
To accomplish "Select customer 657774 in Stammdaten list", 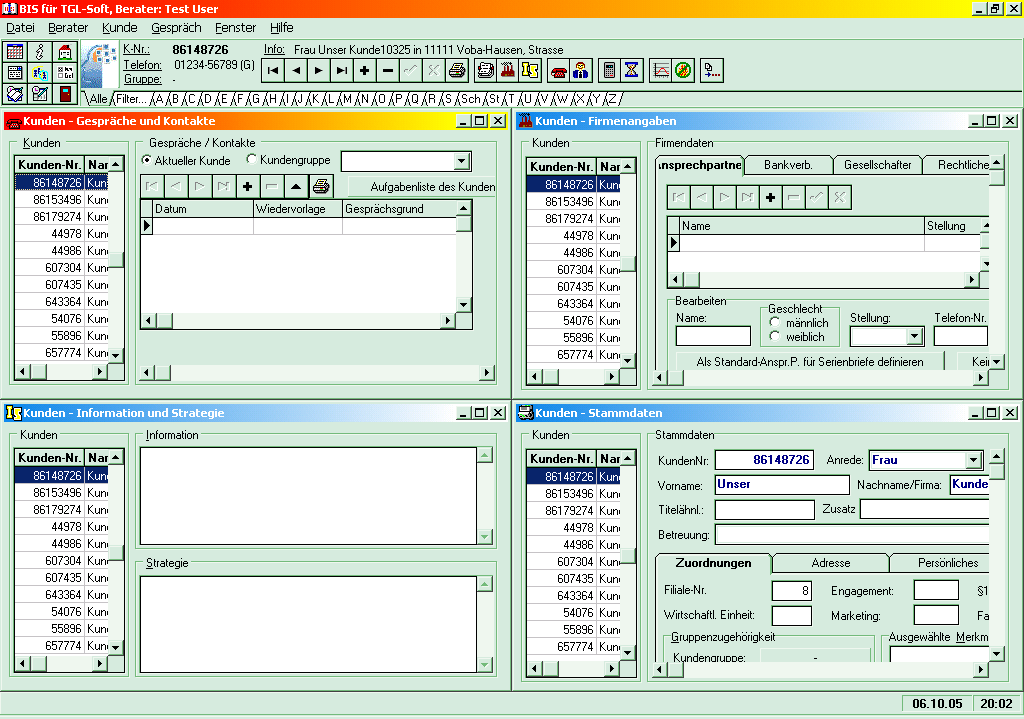I will 573,647.
